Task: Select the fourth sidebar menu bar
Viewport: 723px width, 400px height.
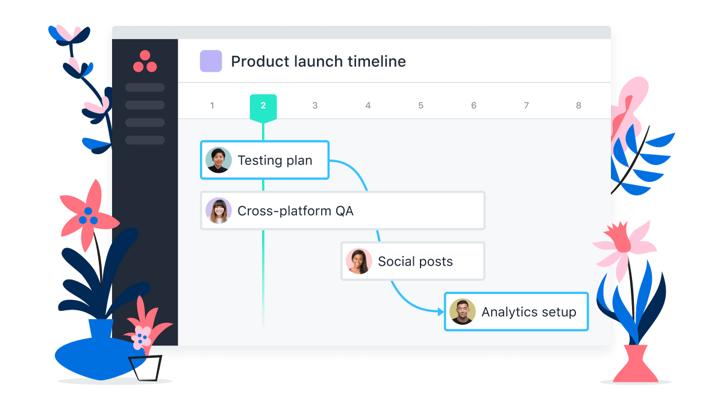Action: pos(145,140)
